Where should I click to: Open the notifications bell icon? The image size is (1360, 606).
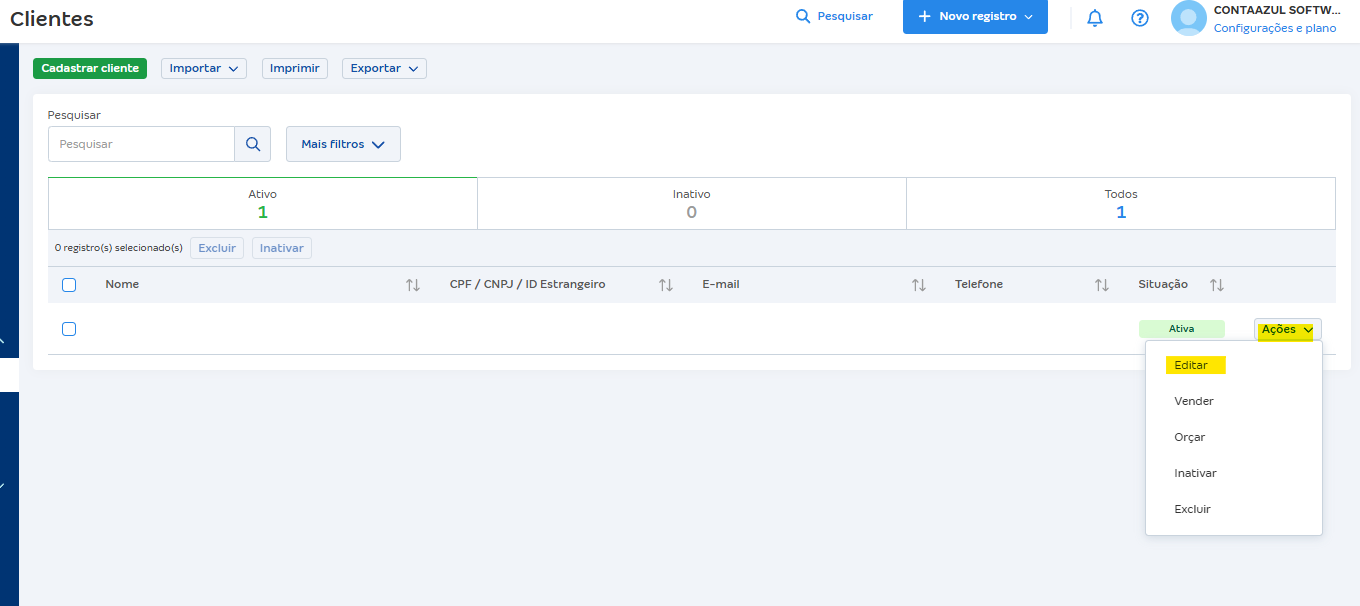1095,18
